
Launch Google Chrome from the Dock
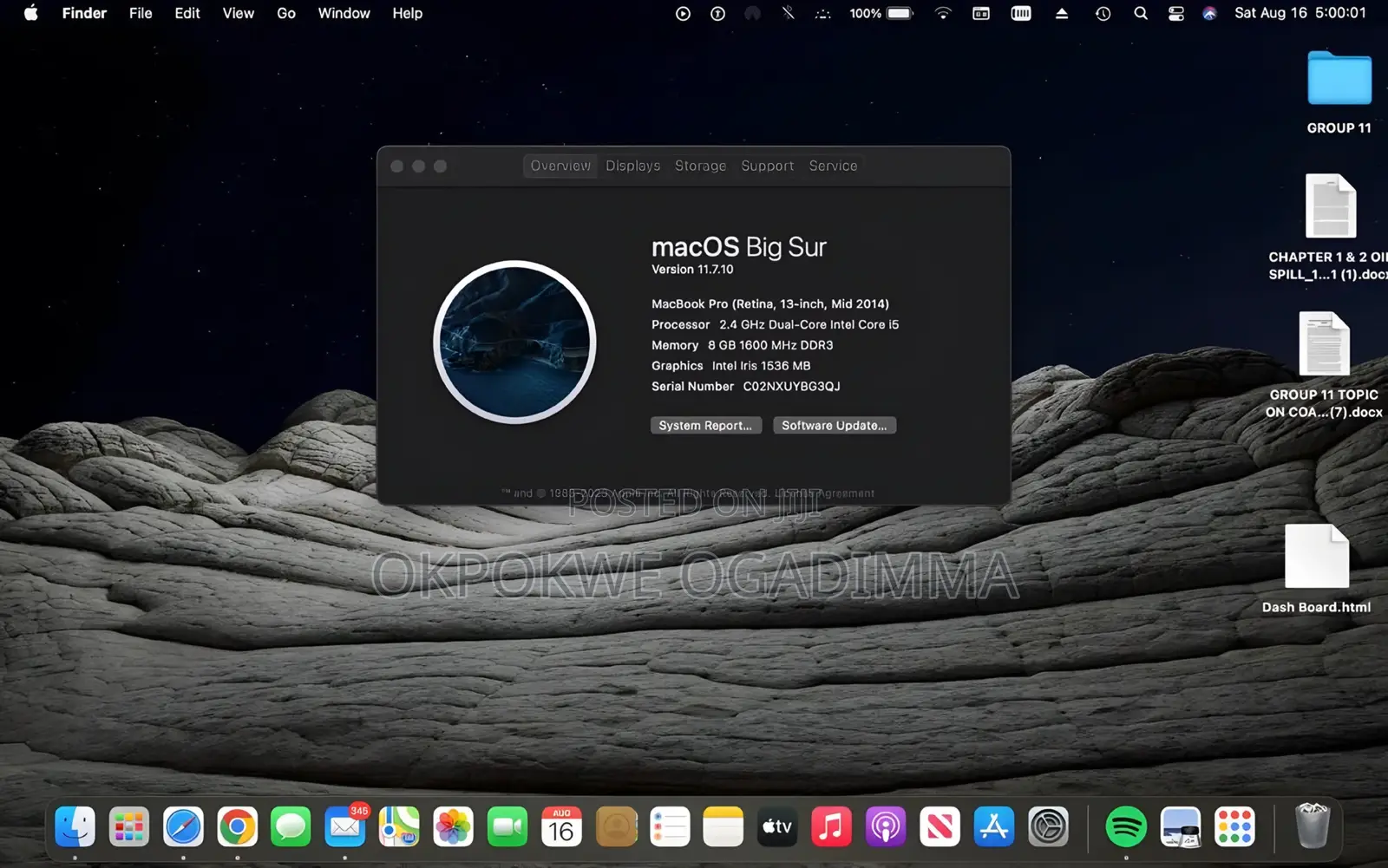point(237,826)
